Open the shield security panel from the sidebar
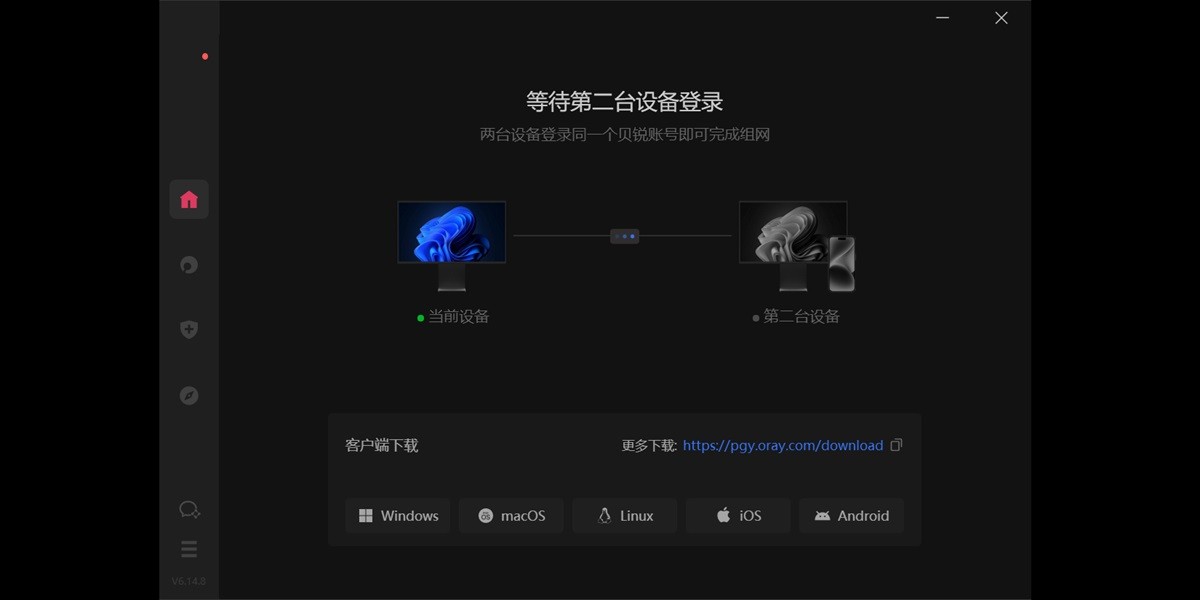 tap(189, 329)
